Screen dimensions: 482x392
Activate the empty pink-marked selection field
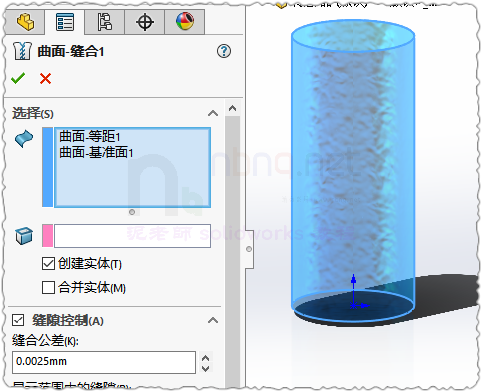click(x=132, y=236)
